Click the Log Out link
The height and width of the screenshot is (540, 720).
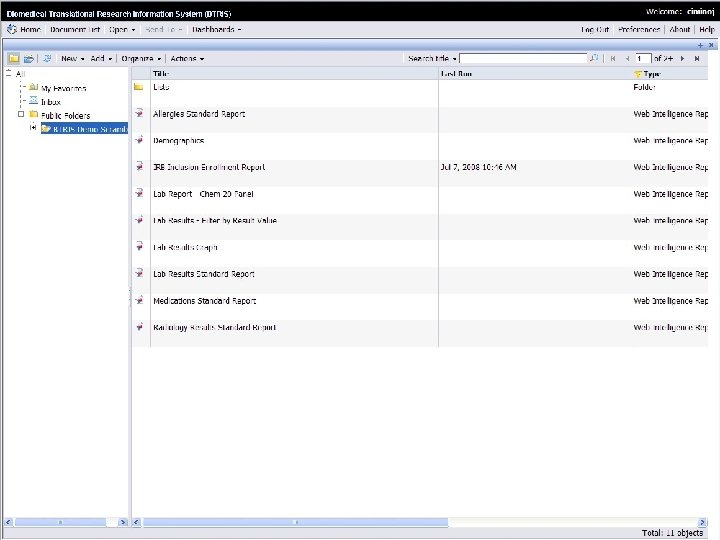[595, 29]
